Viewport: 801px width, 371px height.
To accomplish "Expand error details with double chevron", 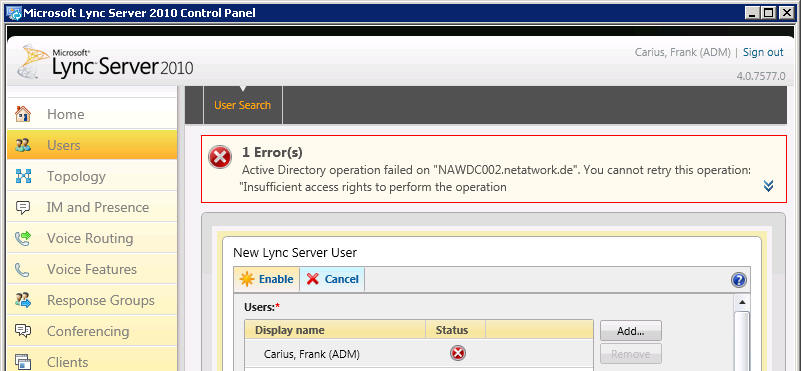I will pos(768,186).
